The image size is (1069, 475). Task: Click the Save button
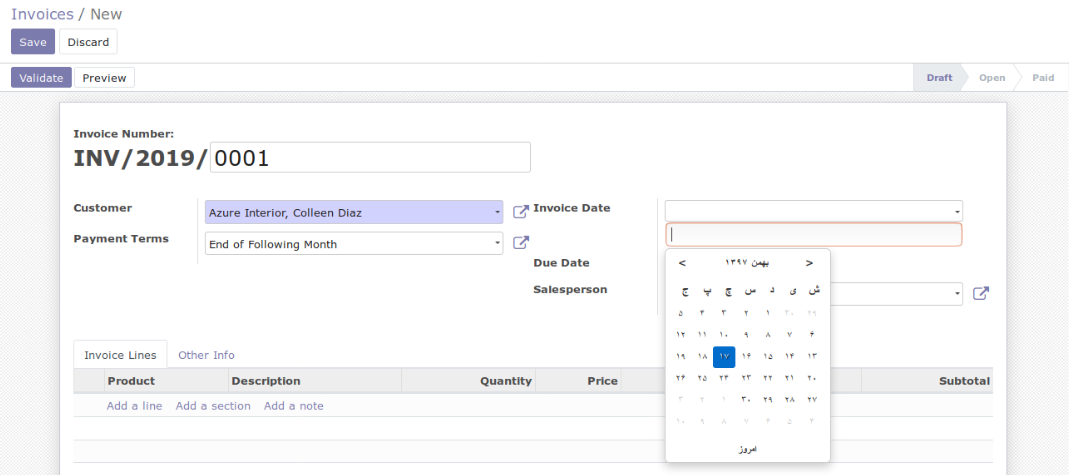click(33, 42)
